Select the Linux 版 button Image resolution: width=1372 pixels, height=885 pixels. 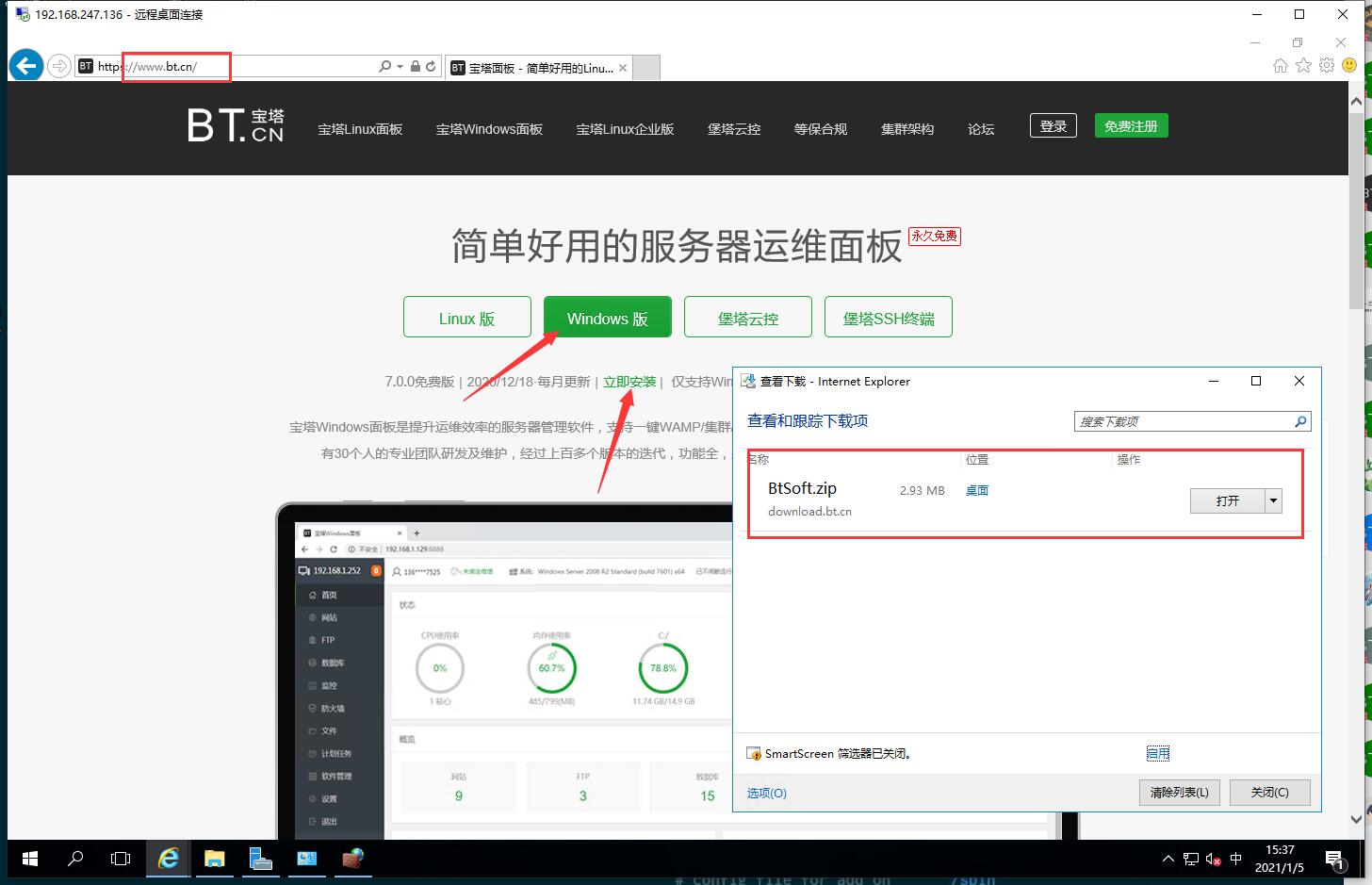(466, 317)
